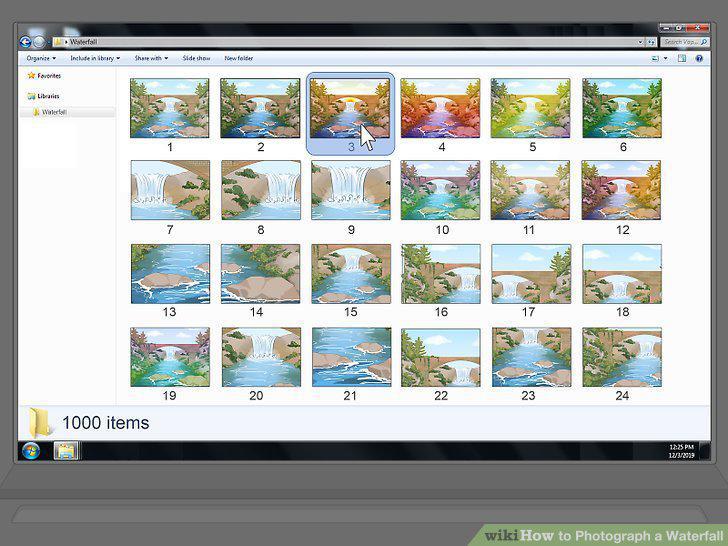Go back with the Back arrow button
The height and width of the screenshot is (546, 728).
point(25,42)
